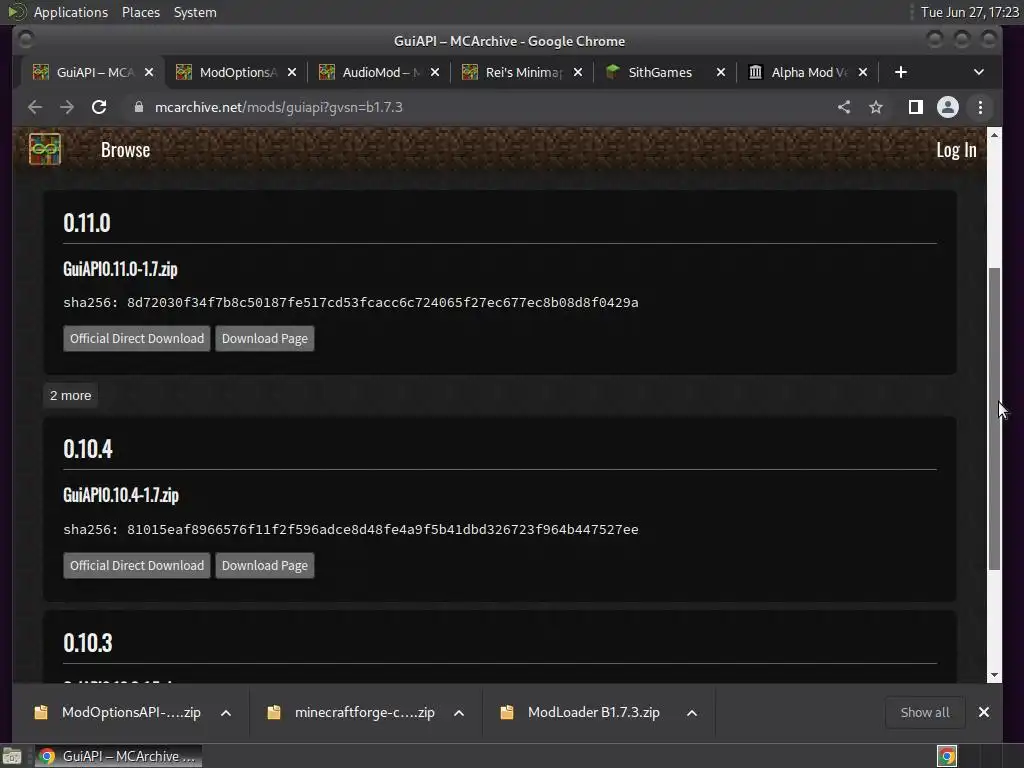
Task: Open Chrome three-dot menu
Action: coord(980,107)
